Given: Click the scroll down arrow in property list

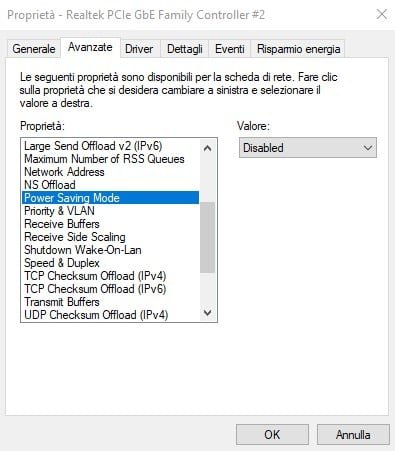Looking at the screenshot, I should pos(207,313).
